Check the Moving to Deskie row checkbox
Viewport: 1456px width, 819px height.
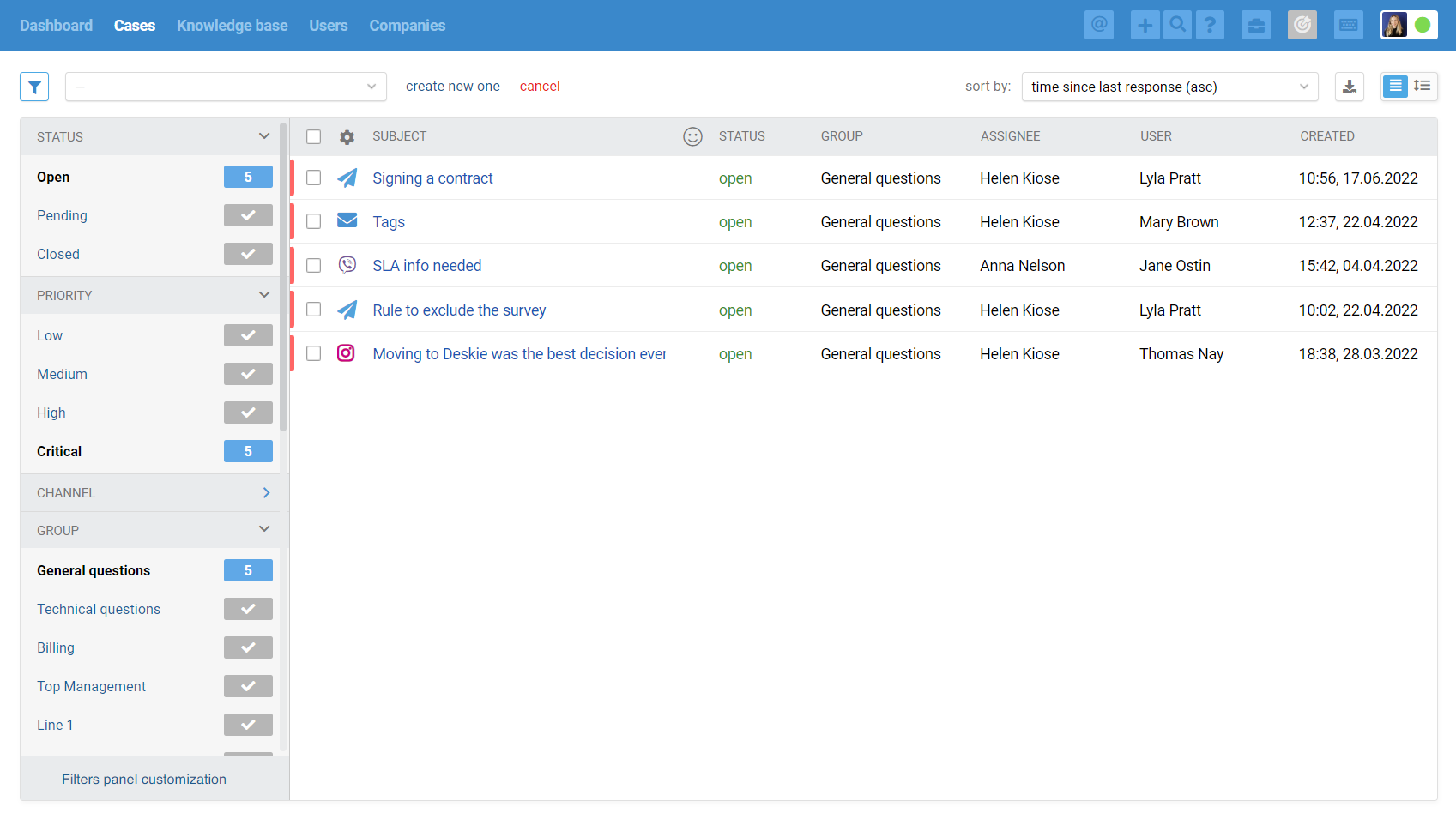tap(314, 353)
